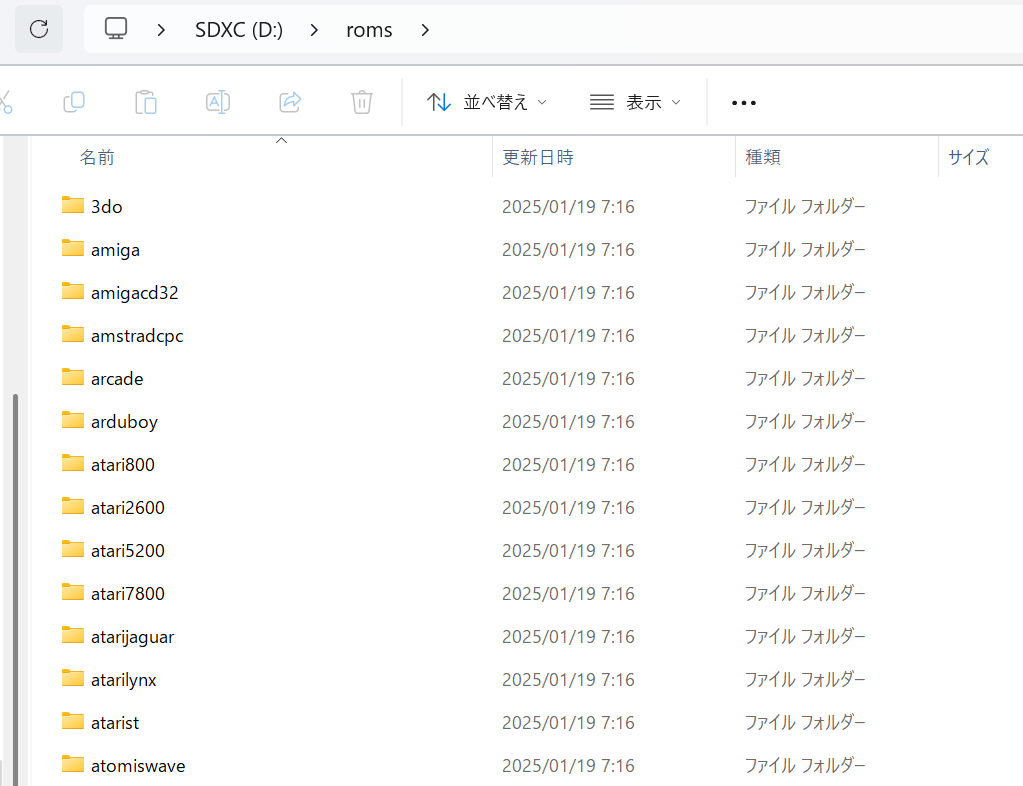Select the atari800 folder icon
This screenshot has height=786, width=1023.
point(73,463)
